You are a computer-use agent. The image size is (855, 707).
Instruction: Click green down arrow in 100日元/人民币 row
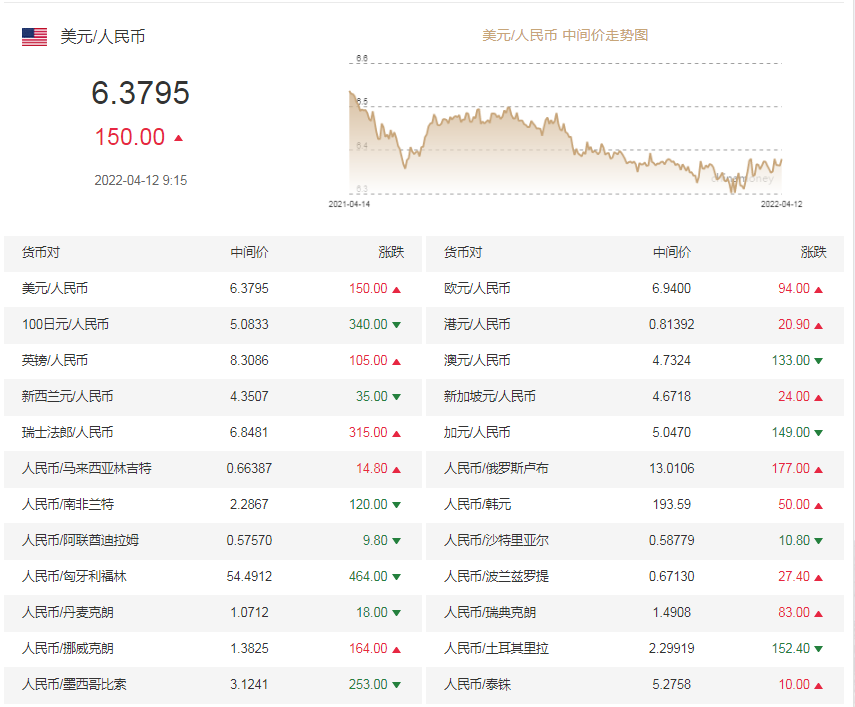[397, 325]
